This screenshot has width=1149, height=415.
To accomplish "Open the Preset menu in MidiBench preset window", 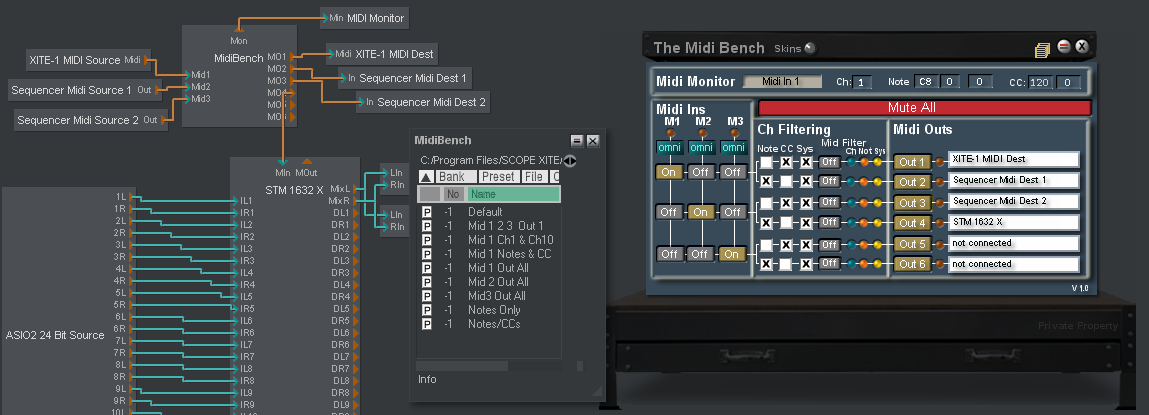I will pos(498,177).
